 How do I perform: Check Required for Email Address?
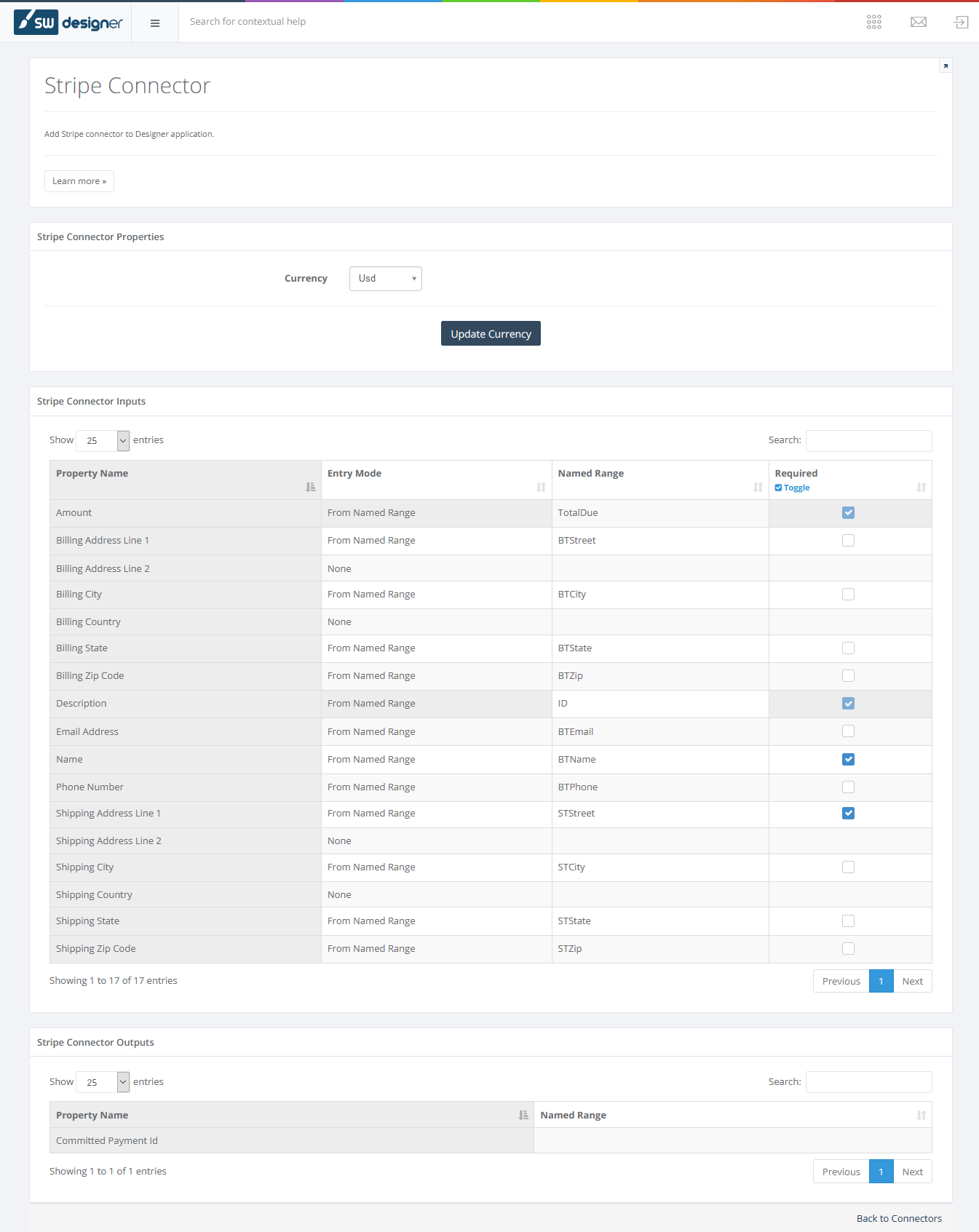[848, 731]
